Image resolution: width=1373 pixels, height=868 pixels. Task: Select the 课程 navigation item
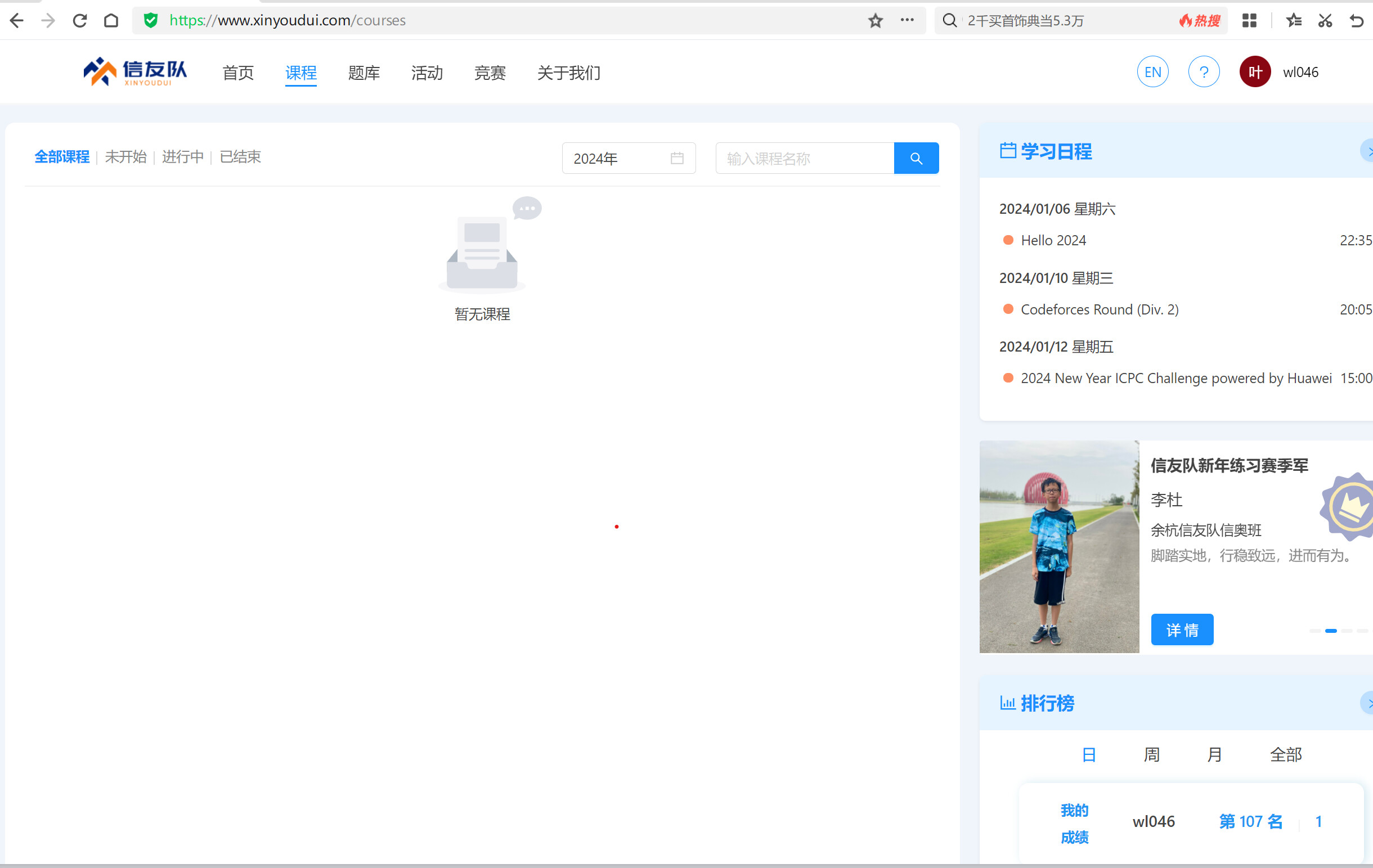(x=300, y=73)
